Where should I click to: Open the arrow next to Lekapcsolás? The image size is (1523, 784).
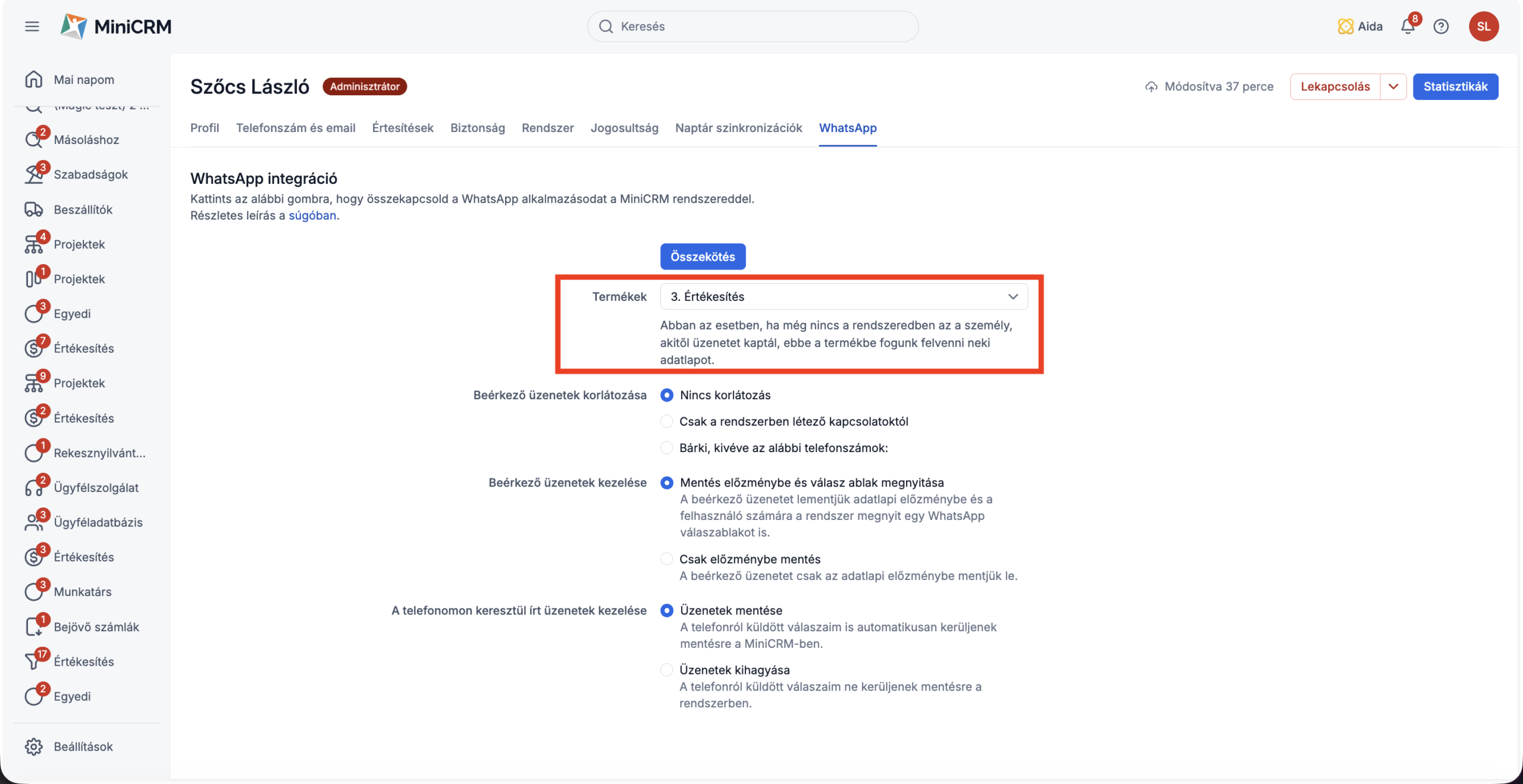(x=1393, y=87)
